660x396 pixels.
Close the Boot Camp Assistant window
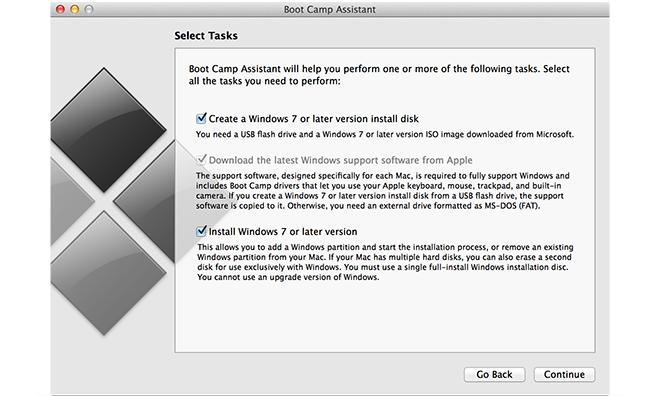(x=60, y=9)
